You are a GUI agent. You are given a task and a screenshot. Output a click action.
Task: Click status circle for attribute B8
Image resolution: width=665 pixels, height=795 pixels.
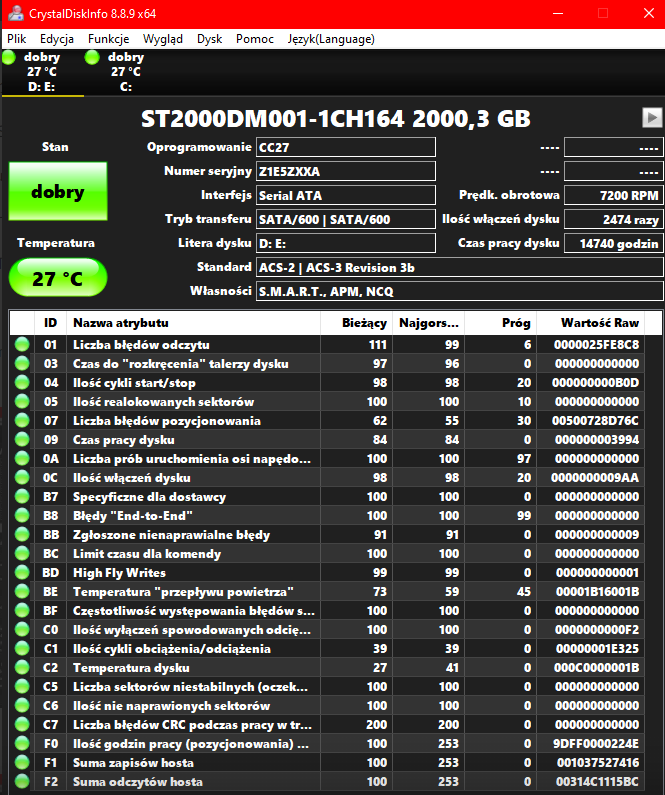22,516
